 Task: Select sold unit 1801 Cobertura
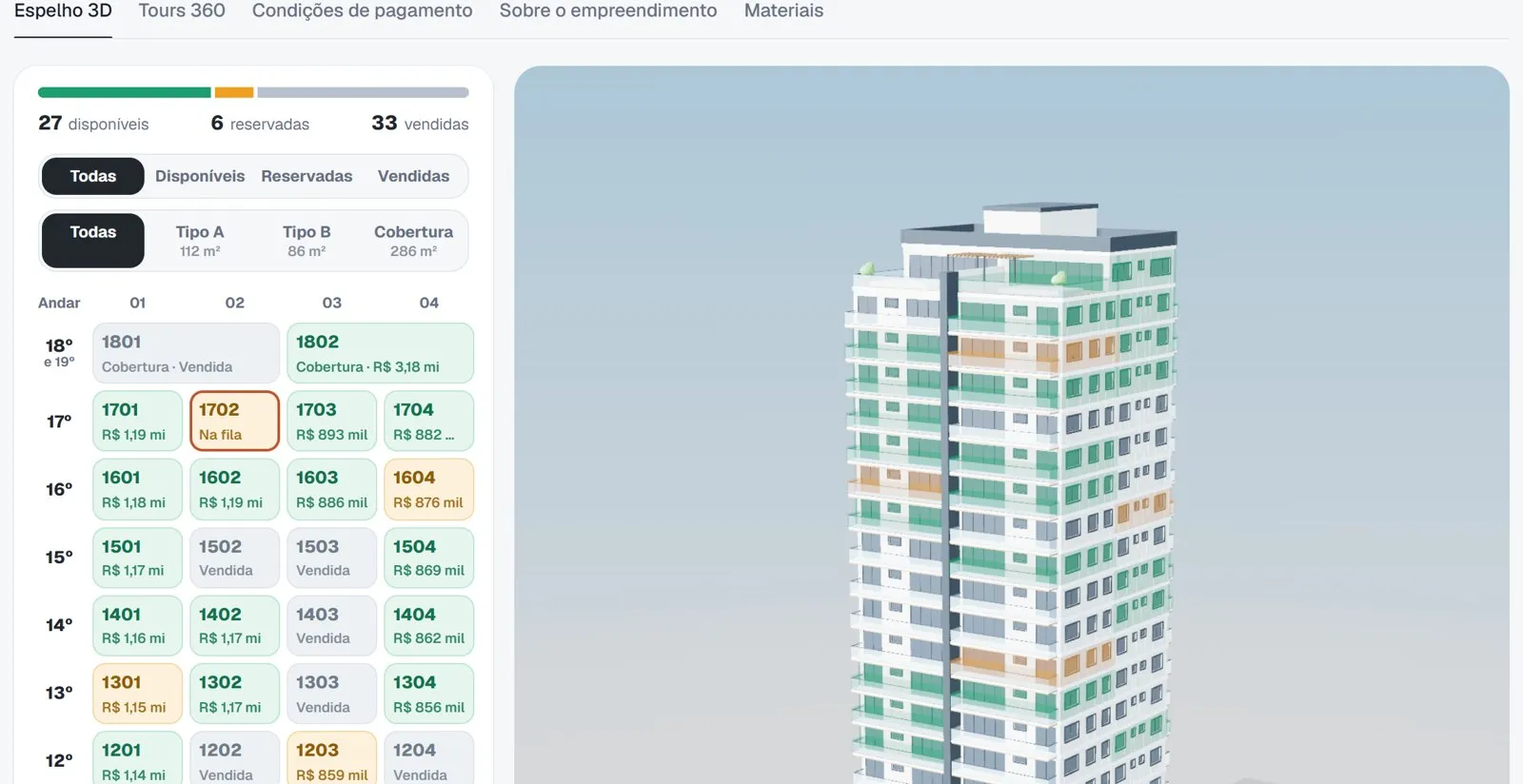186,353
